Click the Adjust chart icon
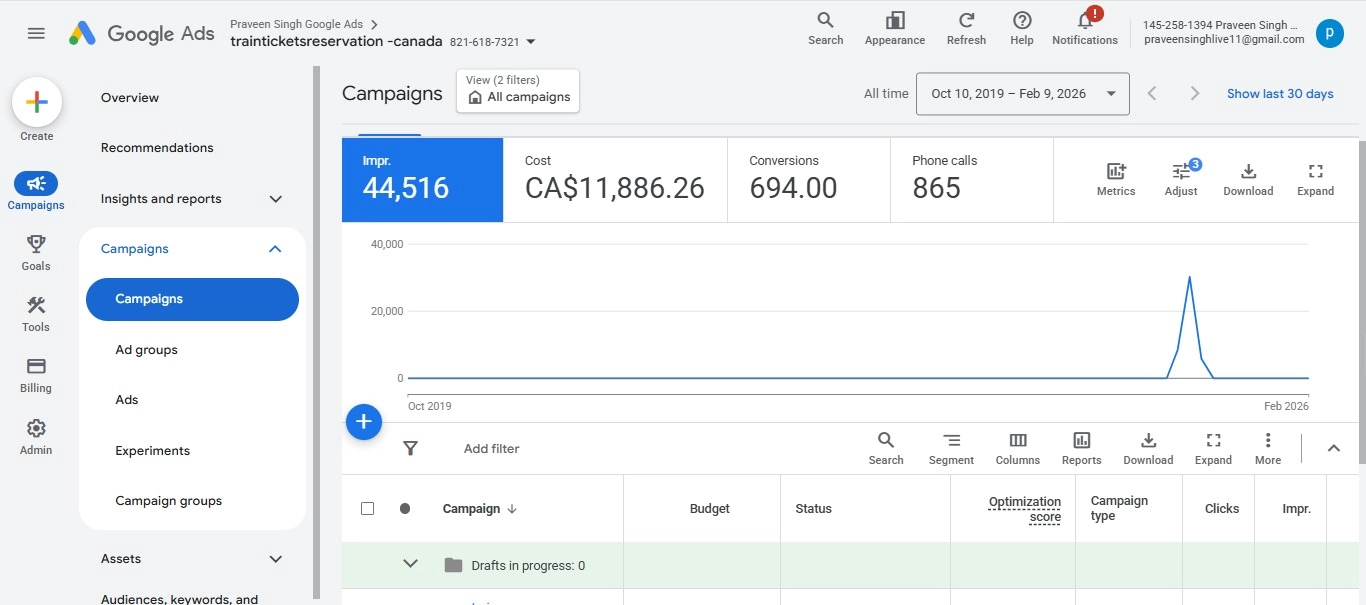This screenshot has width=1366, height=605. [x=1181, y=172]
